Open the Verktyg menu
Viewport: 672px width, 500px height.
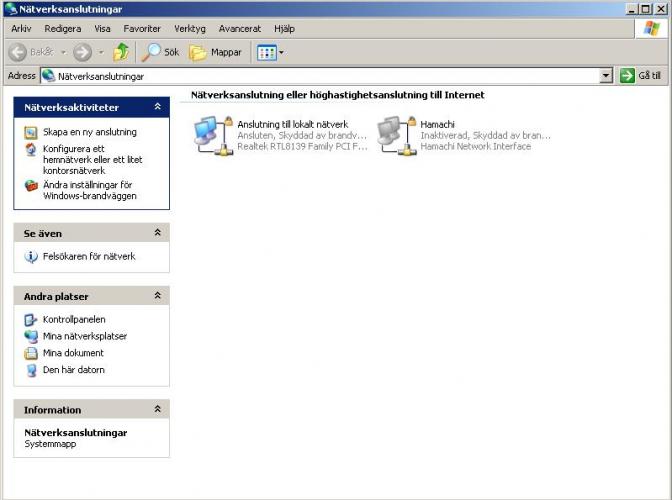pos(190,29)
